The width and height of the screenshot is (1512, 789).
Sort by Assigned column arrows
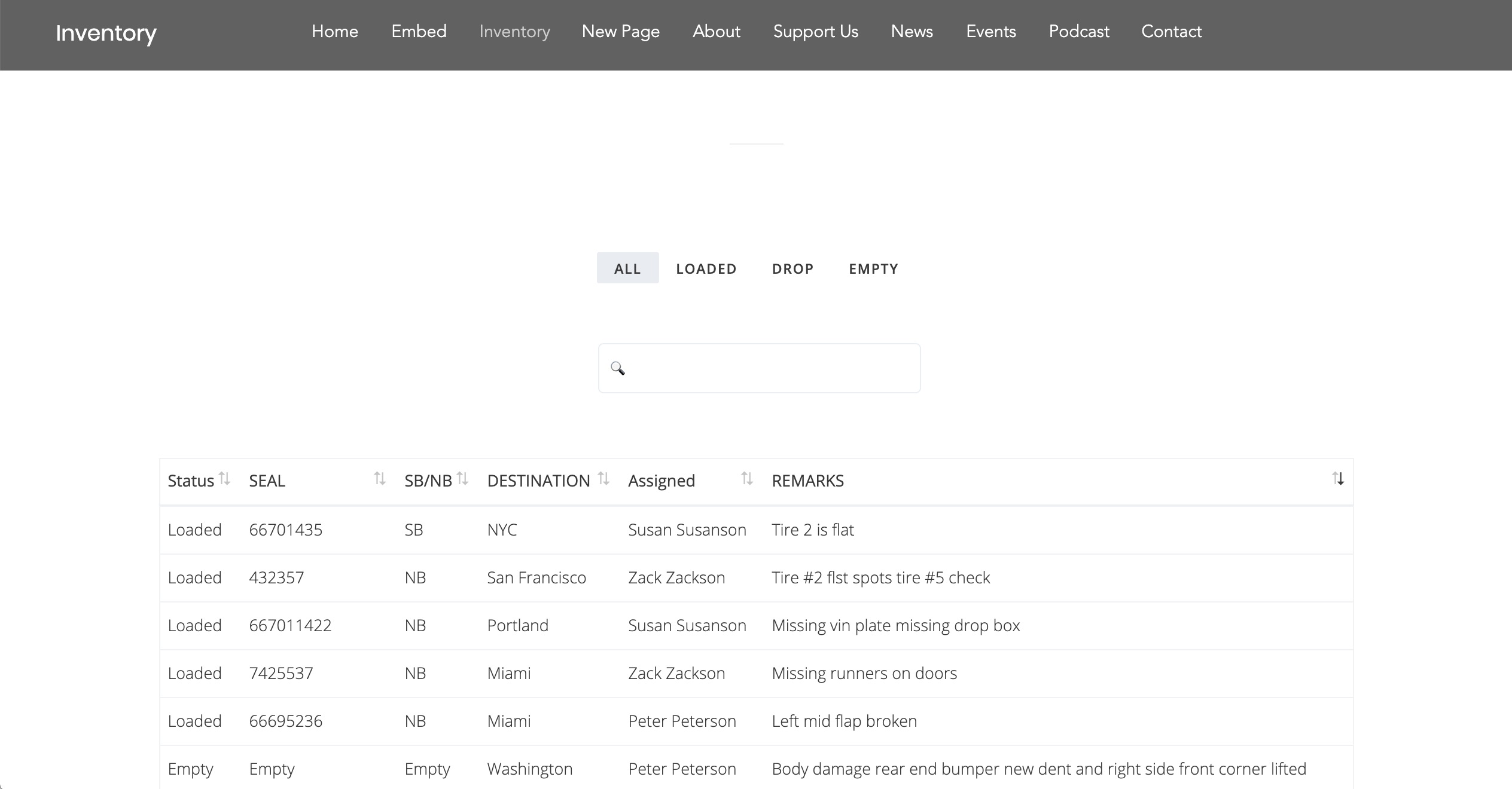coord(746,479)
